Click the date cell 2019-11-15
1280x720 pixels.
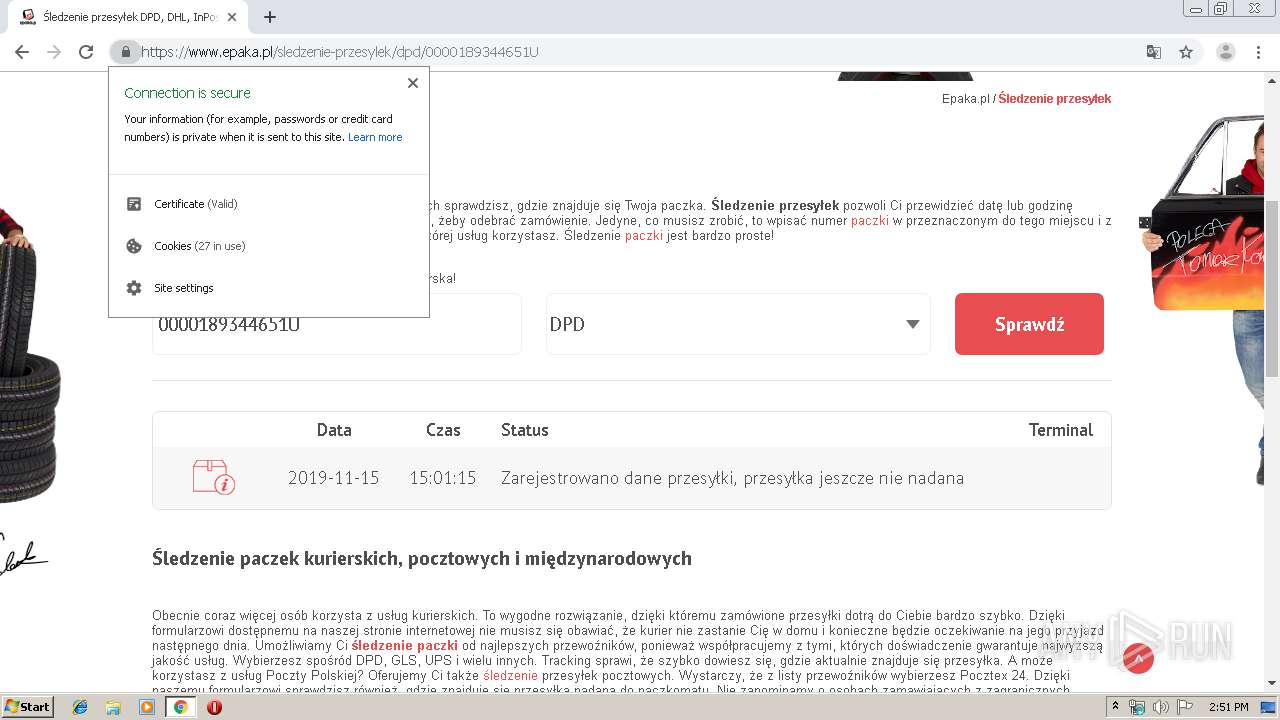(334, 478)
